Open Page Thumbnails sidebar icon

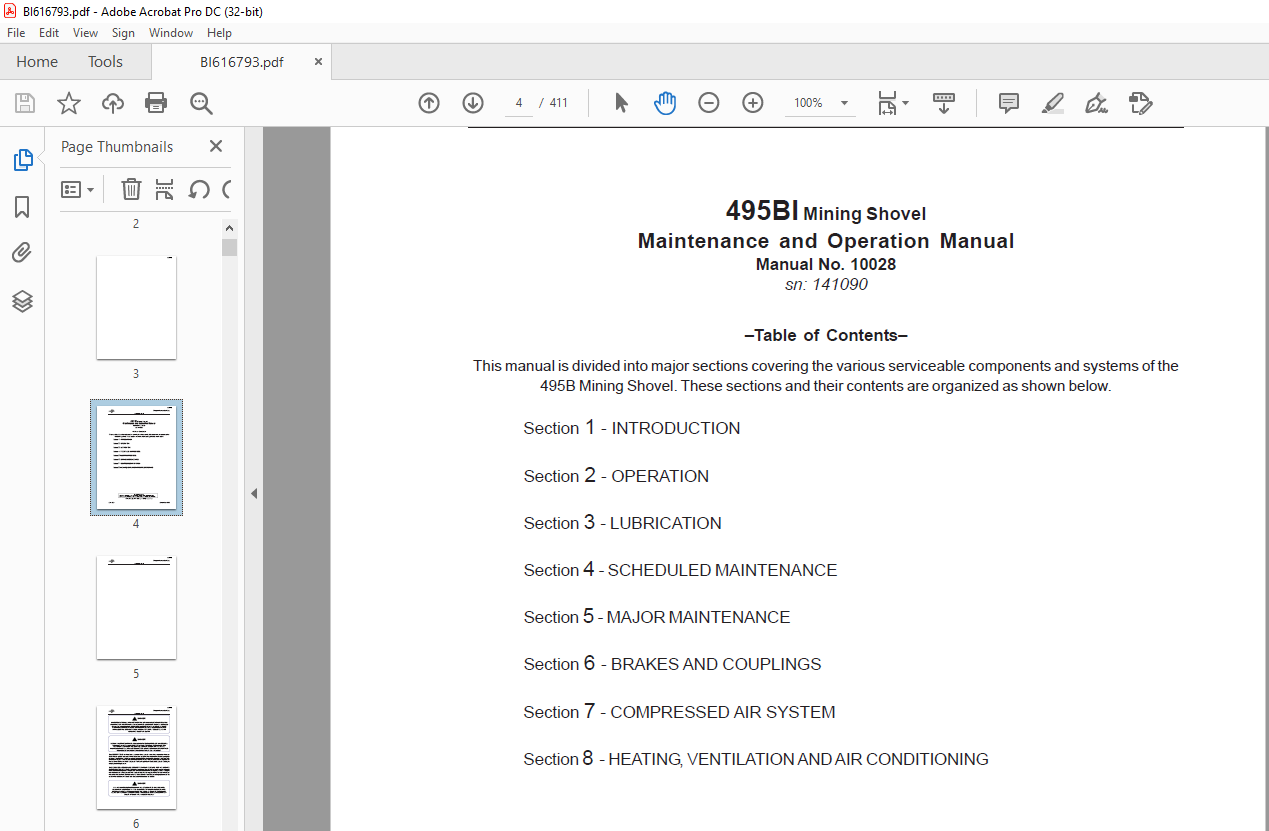(x=22, y=160)
